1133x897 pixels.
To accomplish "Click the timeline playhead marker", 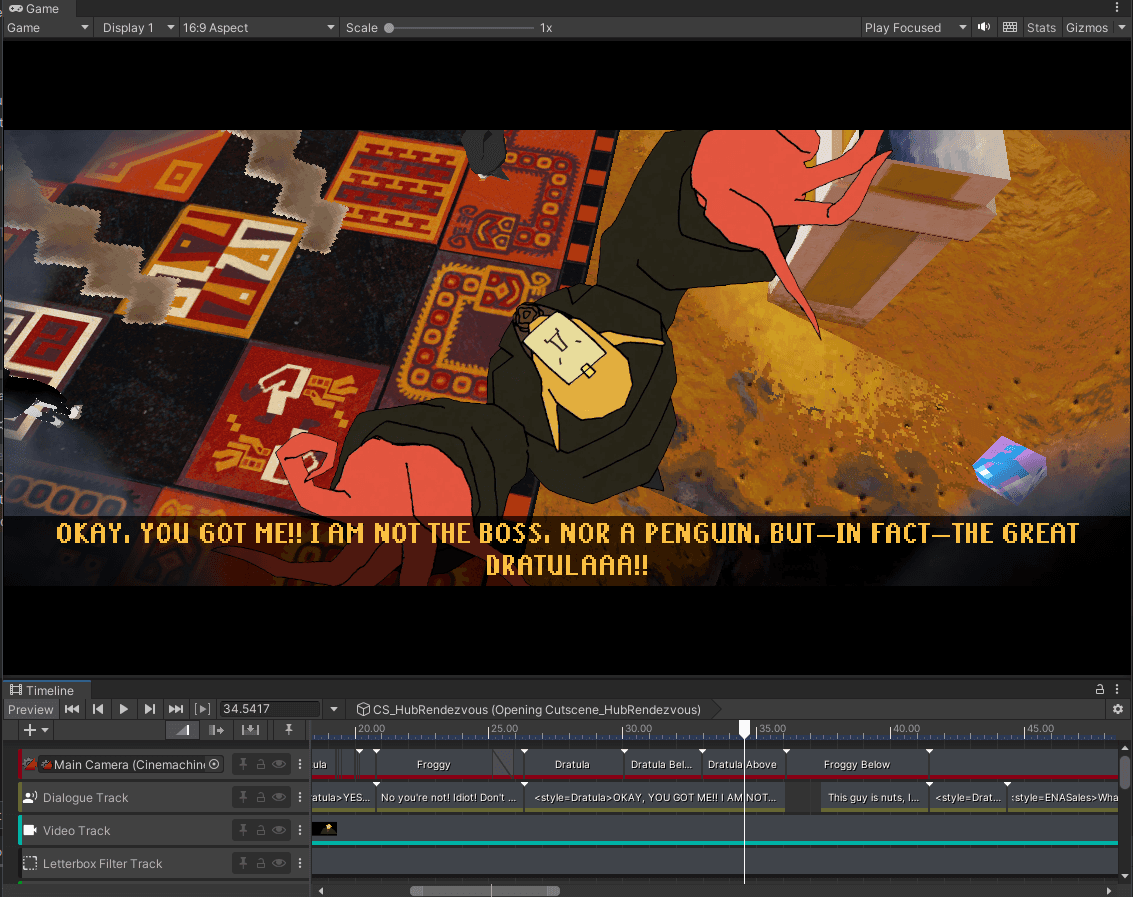I will (744, 729).
